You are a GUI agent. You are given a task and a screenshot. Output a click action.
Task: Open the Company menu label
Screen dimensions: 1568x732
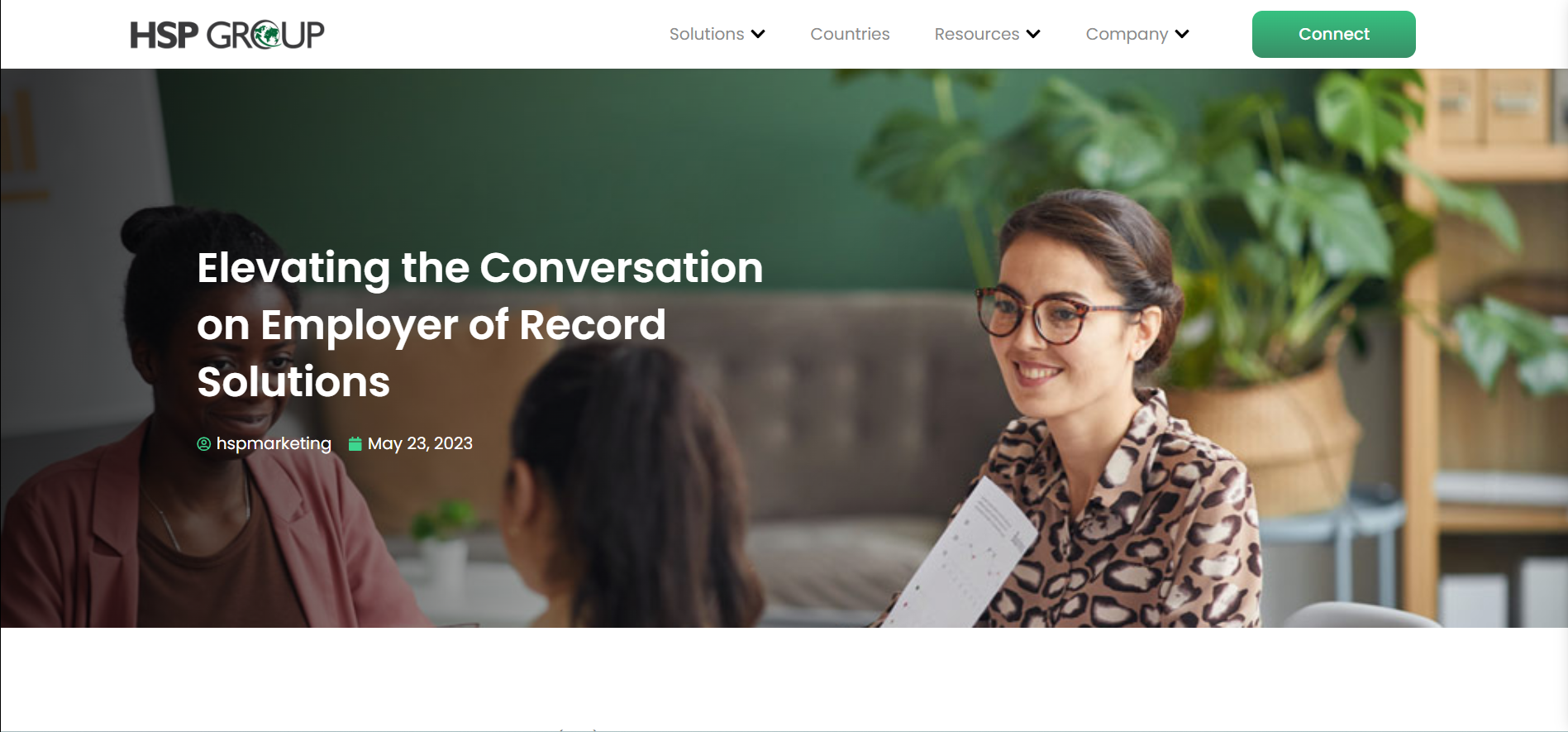[x=1127, y=34]
